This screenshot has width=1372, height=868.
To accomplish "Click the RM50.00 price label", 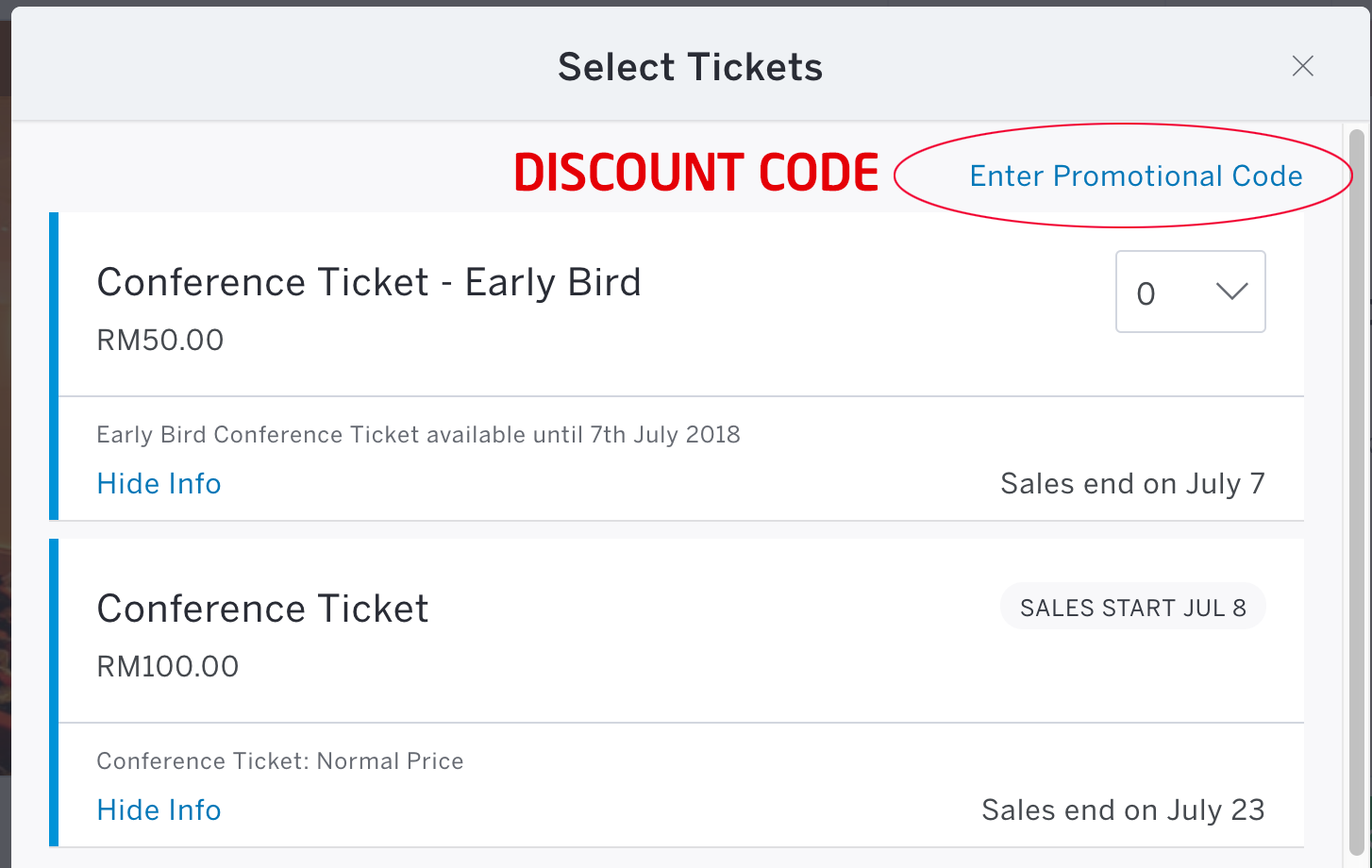I will (x=160, y=340).
